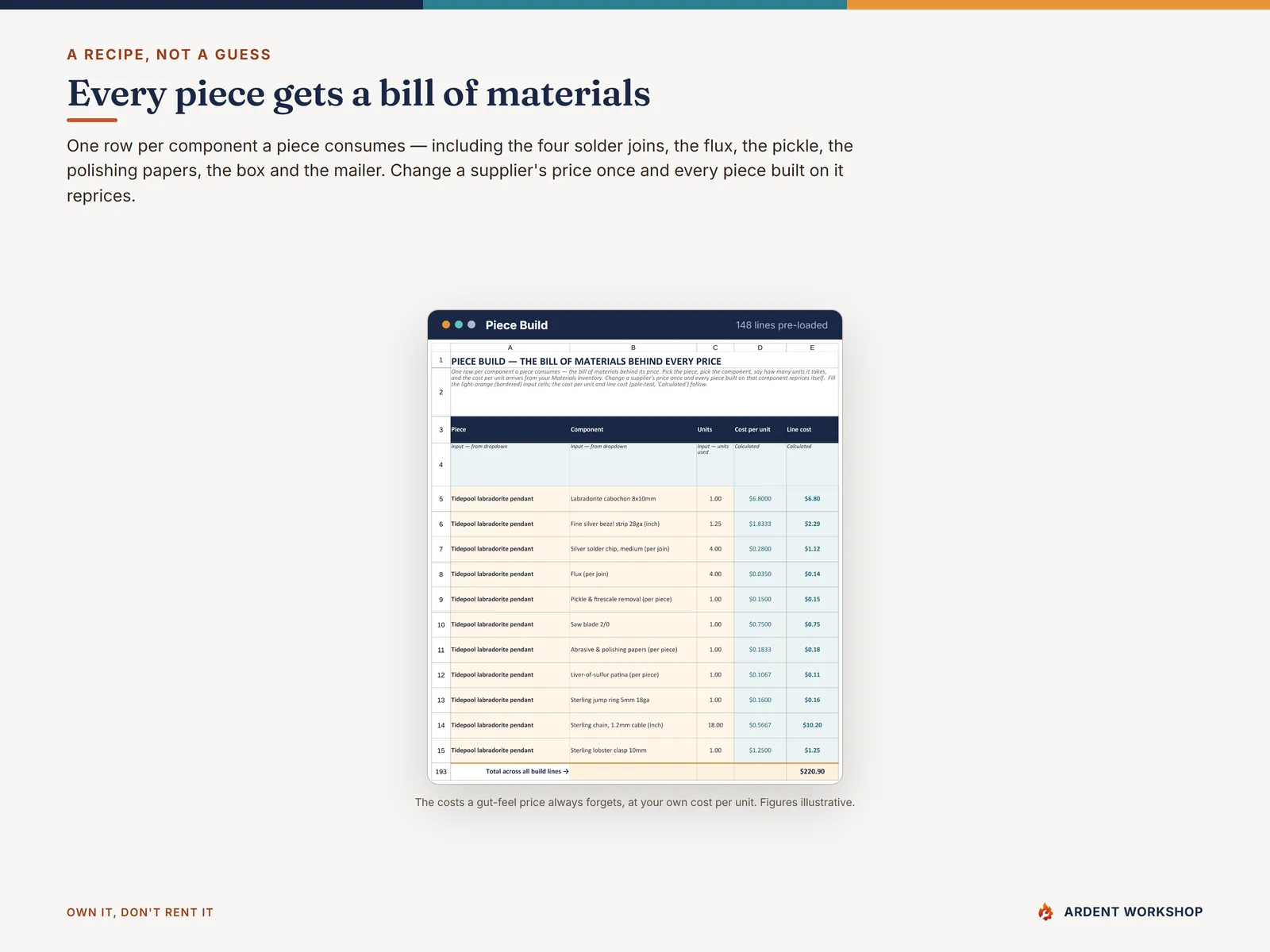This screenshot has width=1270, height=952.
Task: Click cost per unit '$6.8000'
Action: (x=760, y=499)
